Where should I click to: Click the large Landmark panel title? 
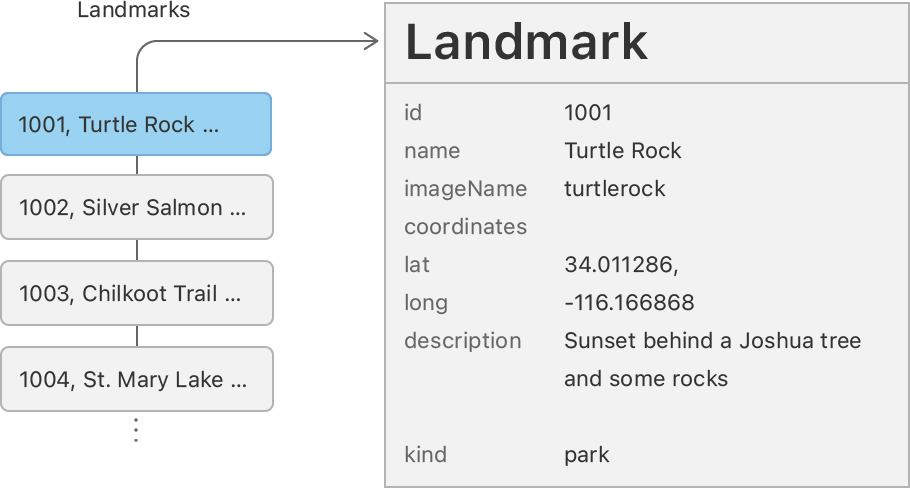click(526, 42)
